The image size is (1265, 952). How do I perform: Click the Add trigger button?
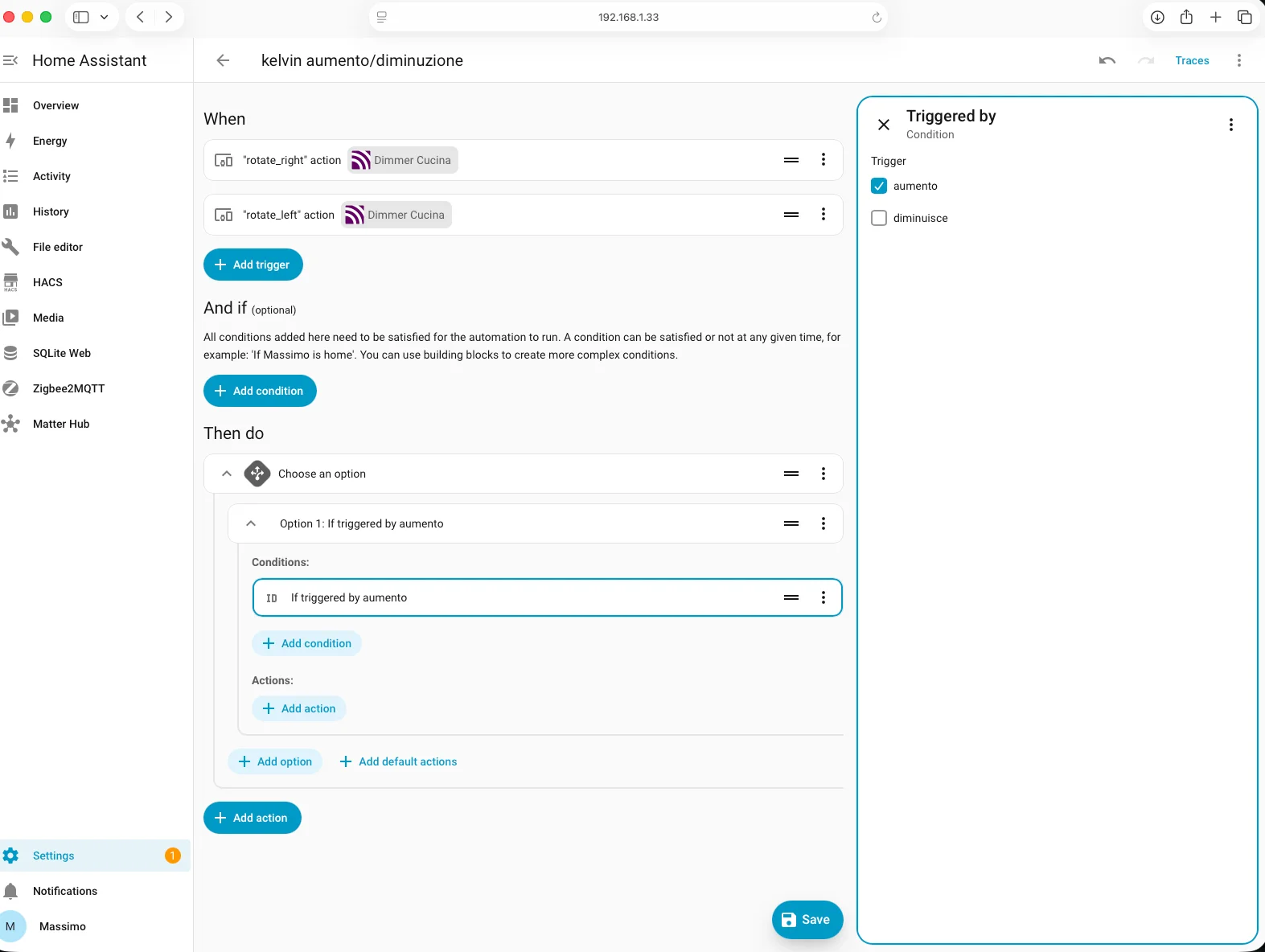tap(253, 265)
